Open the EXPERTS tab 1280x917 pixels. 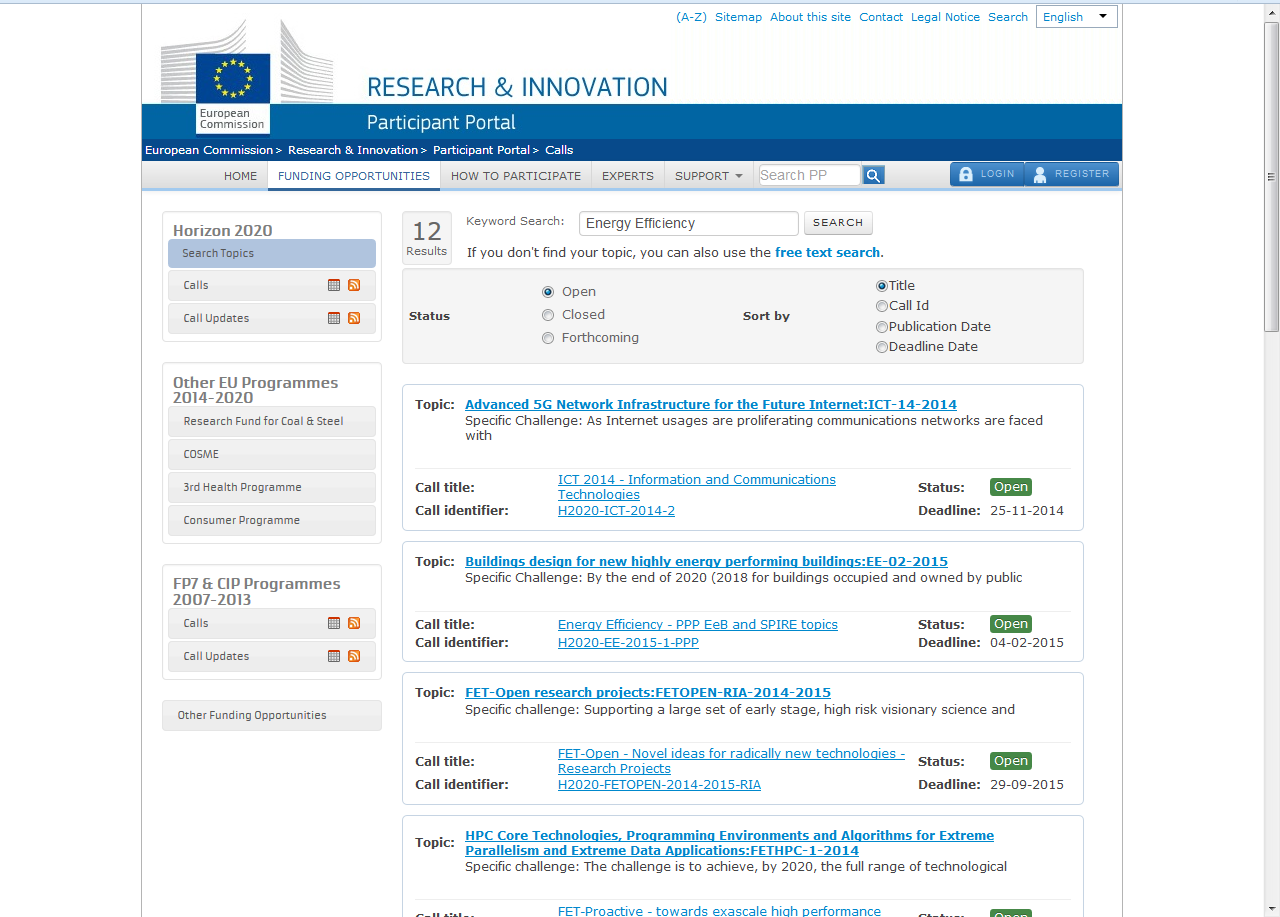628,176
